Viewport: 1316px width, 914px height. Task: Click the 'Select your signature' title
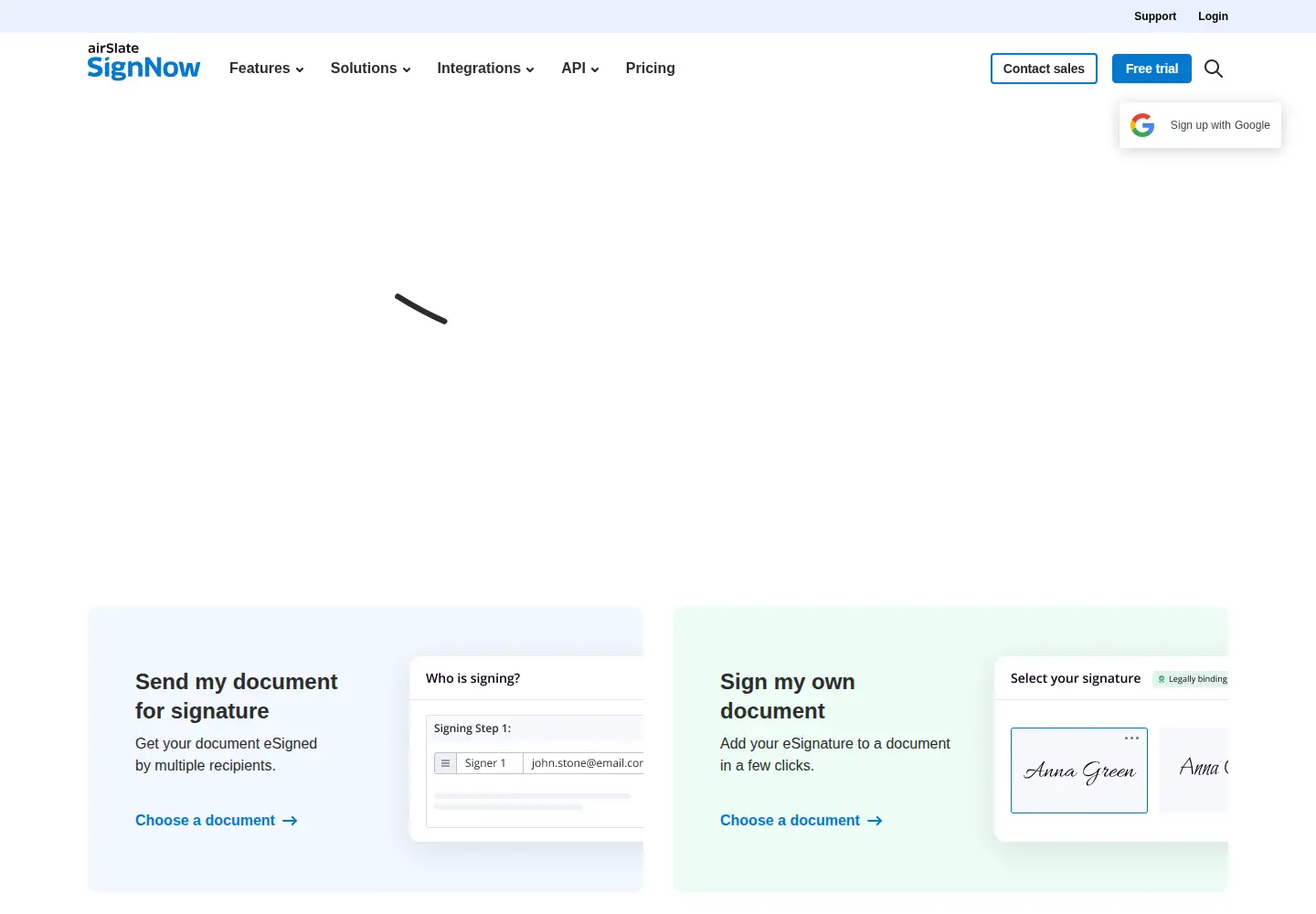(x=1076, y=678)
